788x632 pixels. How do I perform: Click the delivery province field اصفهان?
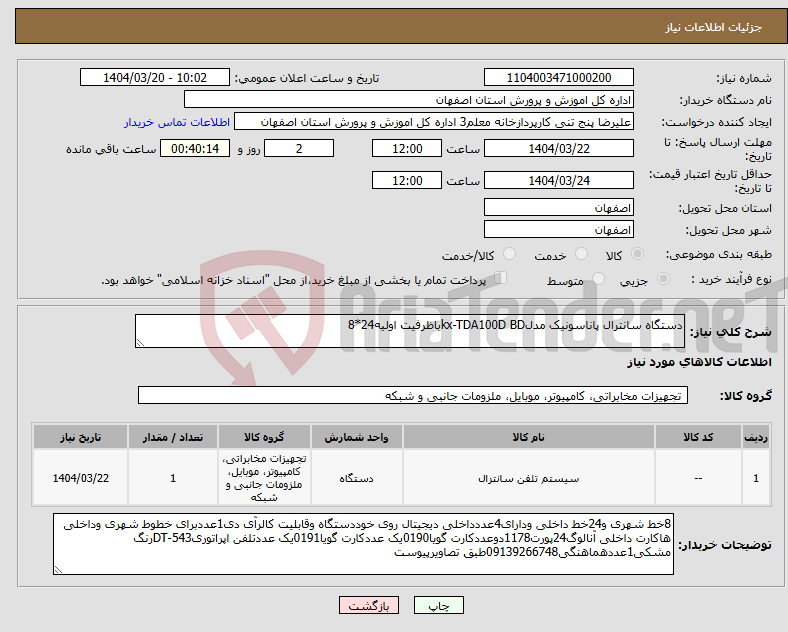558,207
